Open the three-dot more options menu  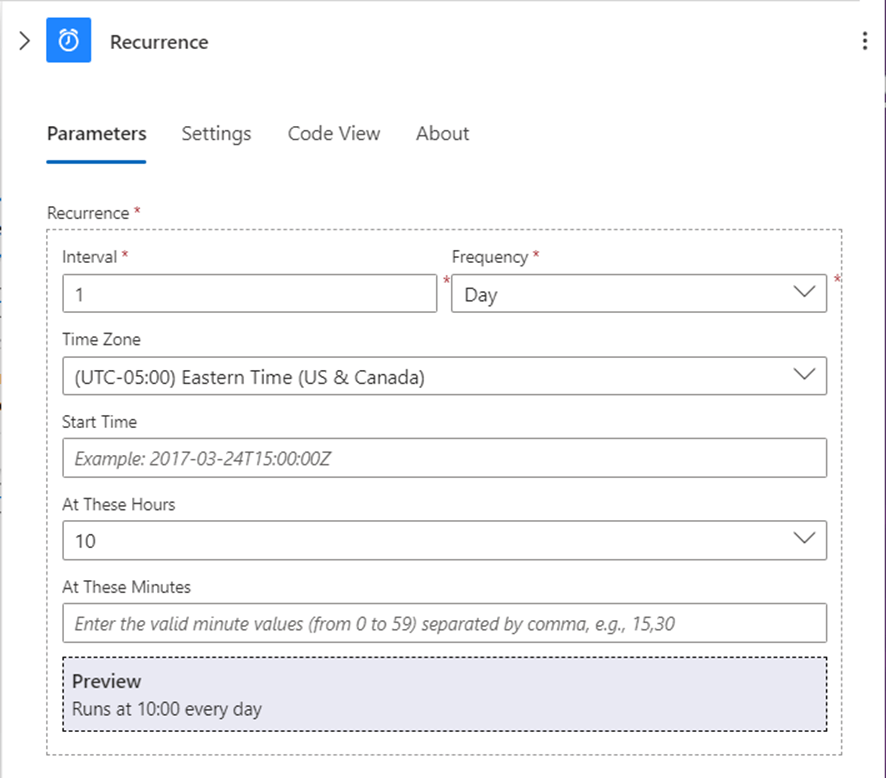(x=865, y=41)
